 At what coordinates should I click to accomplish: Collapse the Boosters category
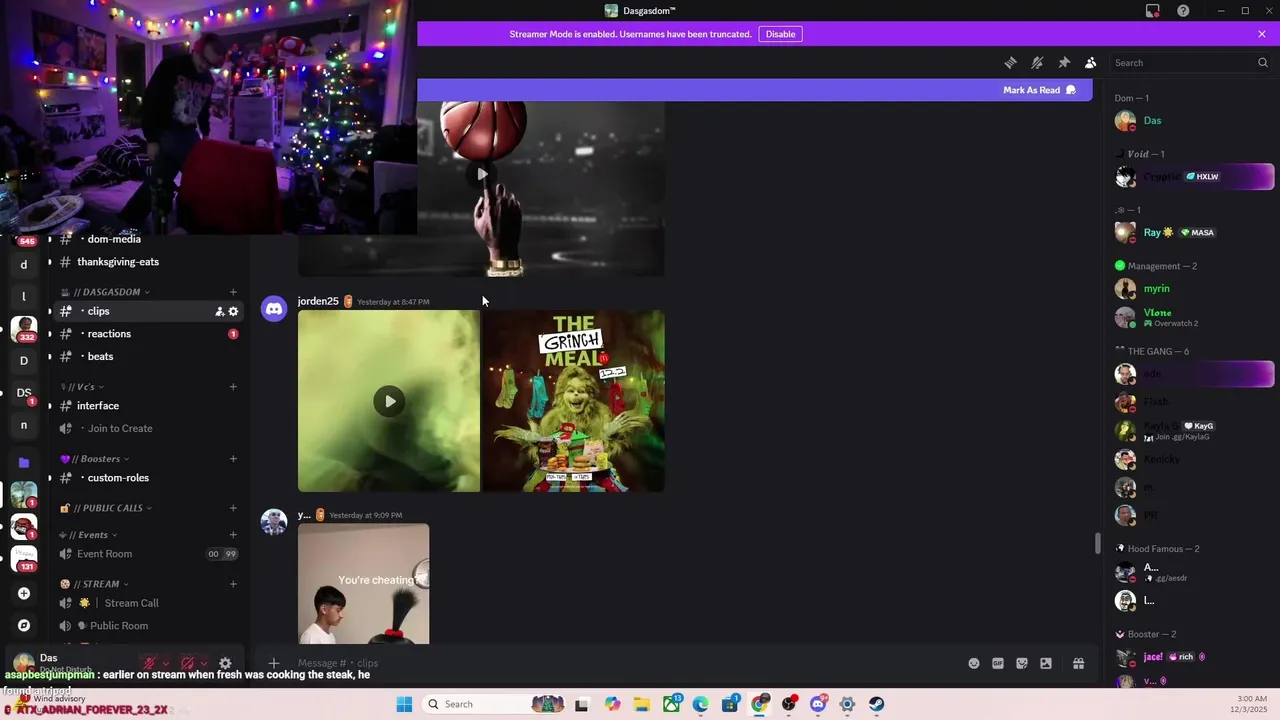96,459
